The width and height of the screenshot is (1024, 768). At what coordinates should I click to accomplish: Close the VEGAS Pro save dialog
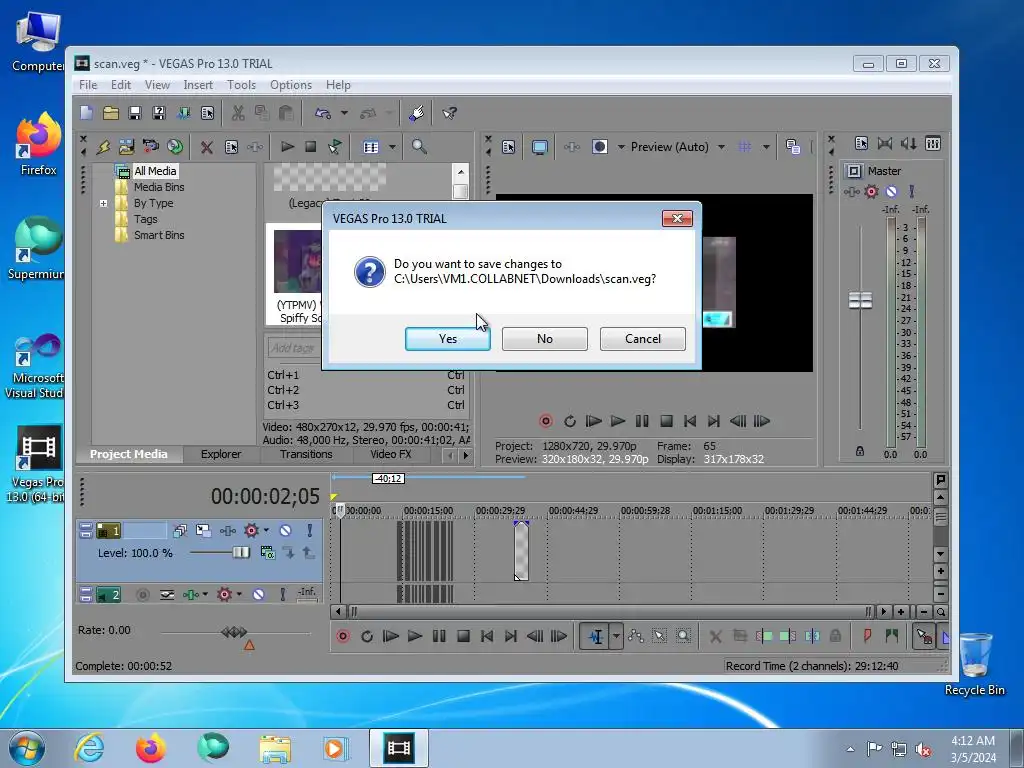click(x=677, y=218)
